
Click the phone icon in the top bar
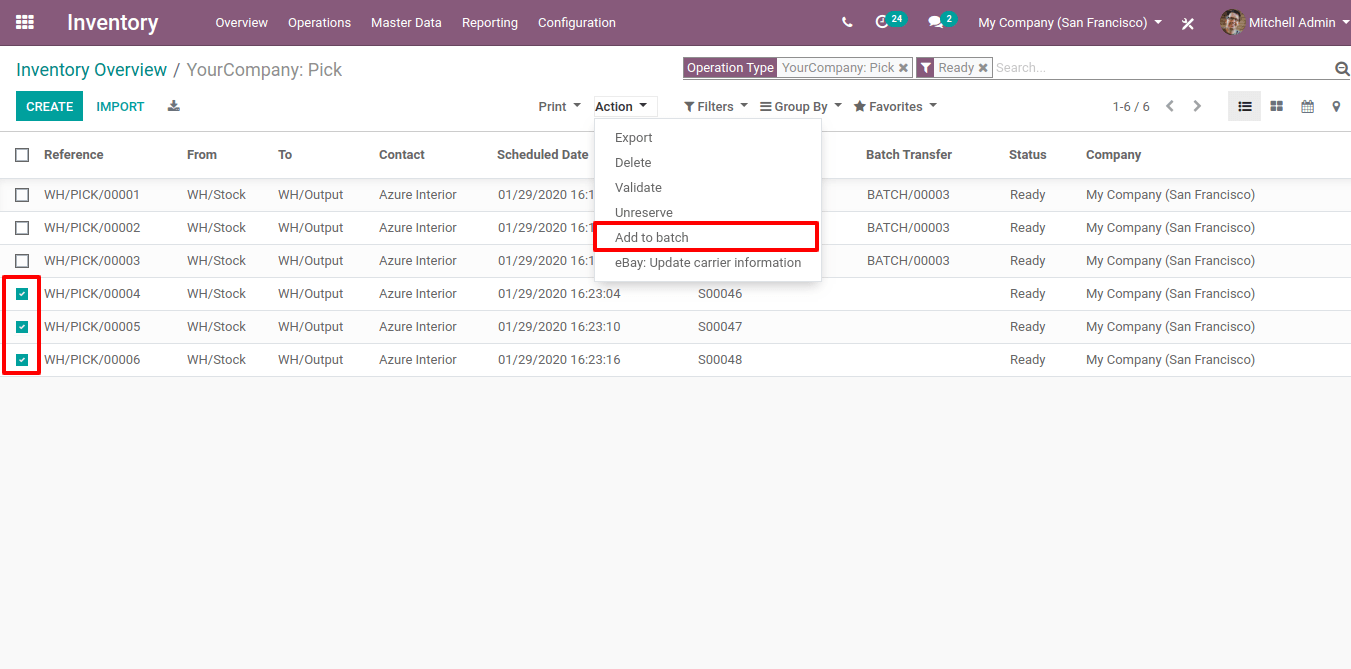pos(847,22)
